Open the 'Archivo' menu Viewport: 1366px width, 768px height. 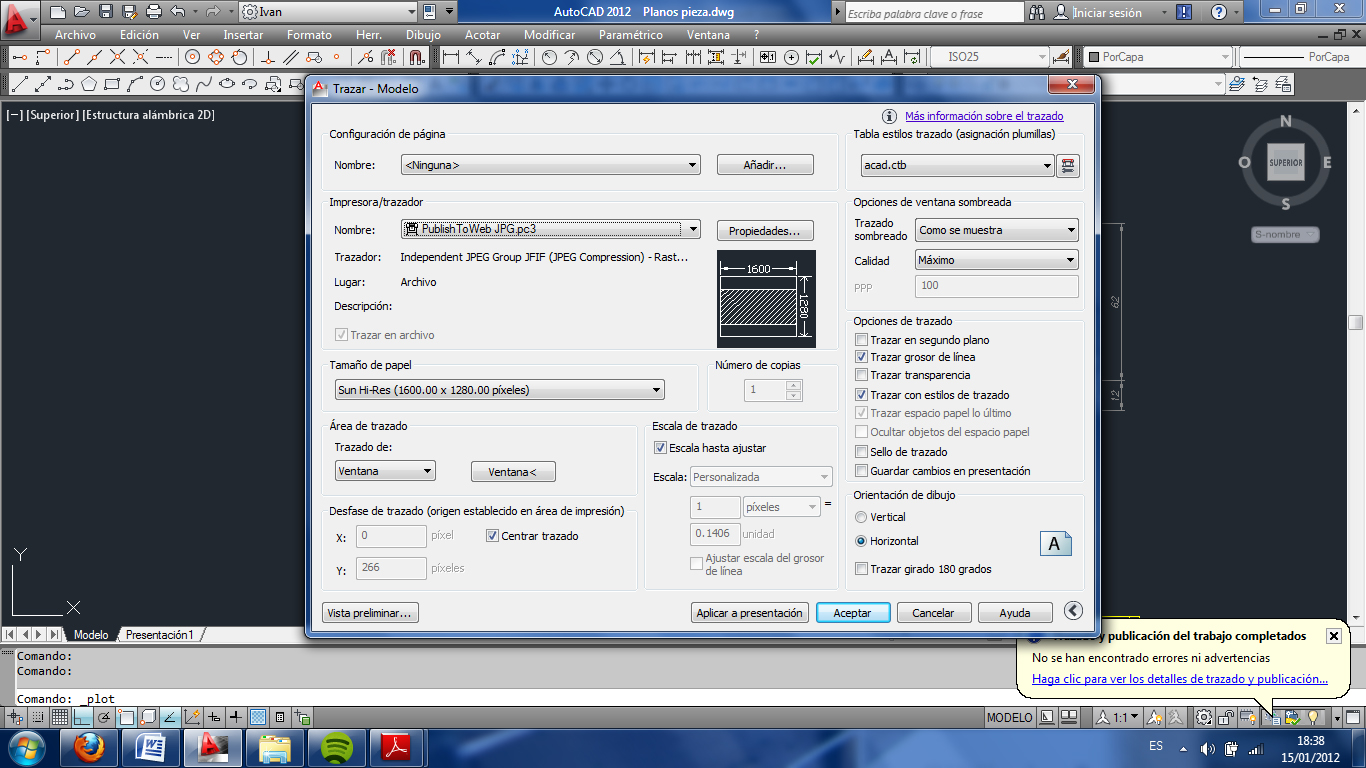coord(75,35)
